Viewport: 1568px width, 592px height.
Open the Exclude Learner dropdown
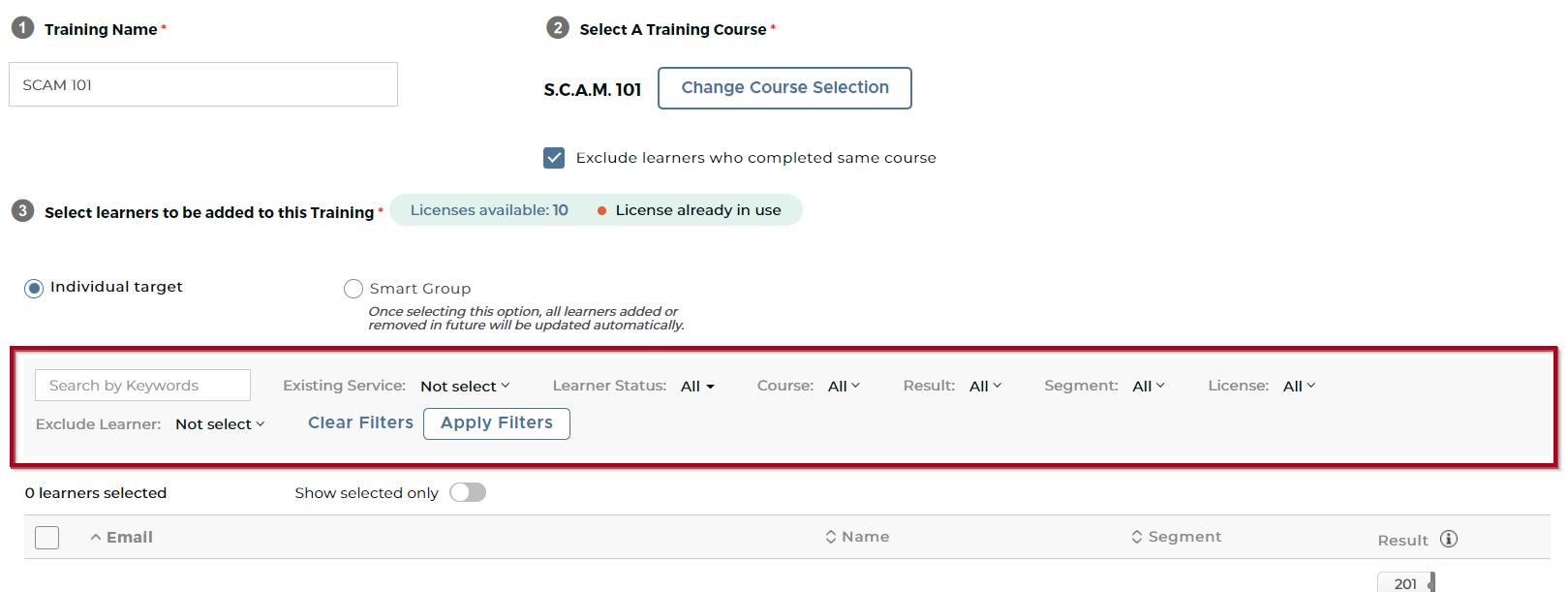click(220, 424)
